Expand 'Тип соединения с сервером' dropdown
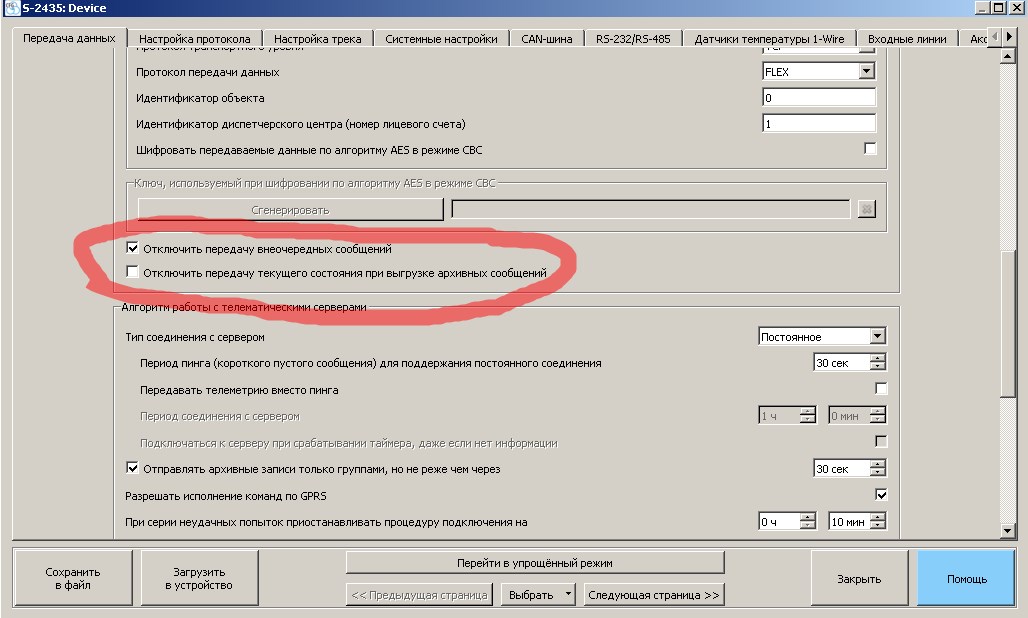 point(877,337)
